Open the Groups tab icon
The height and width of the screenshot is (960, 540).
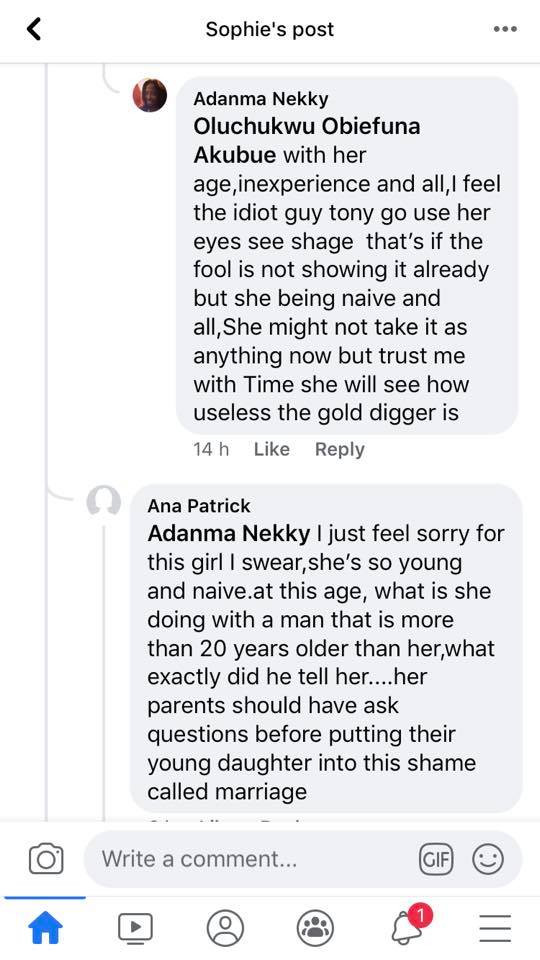tap(315, 928)
